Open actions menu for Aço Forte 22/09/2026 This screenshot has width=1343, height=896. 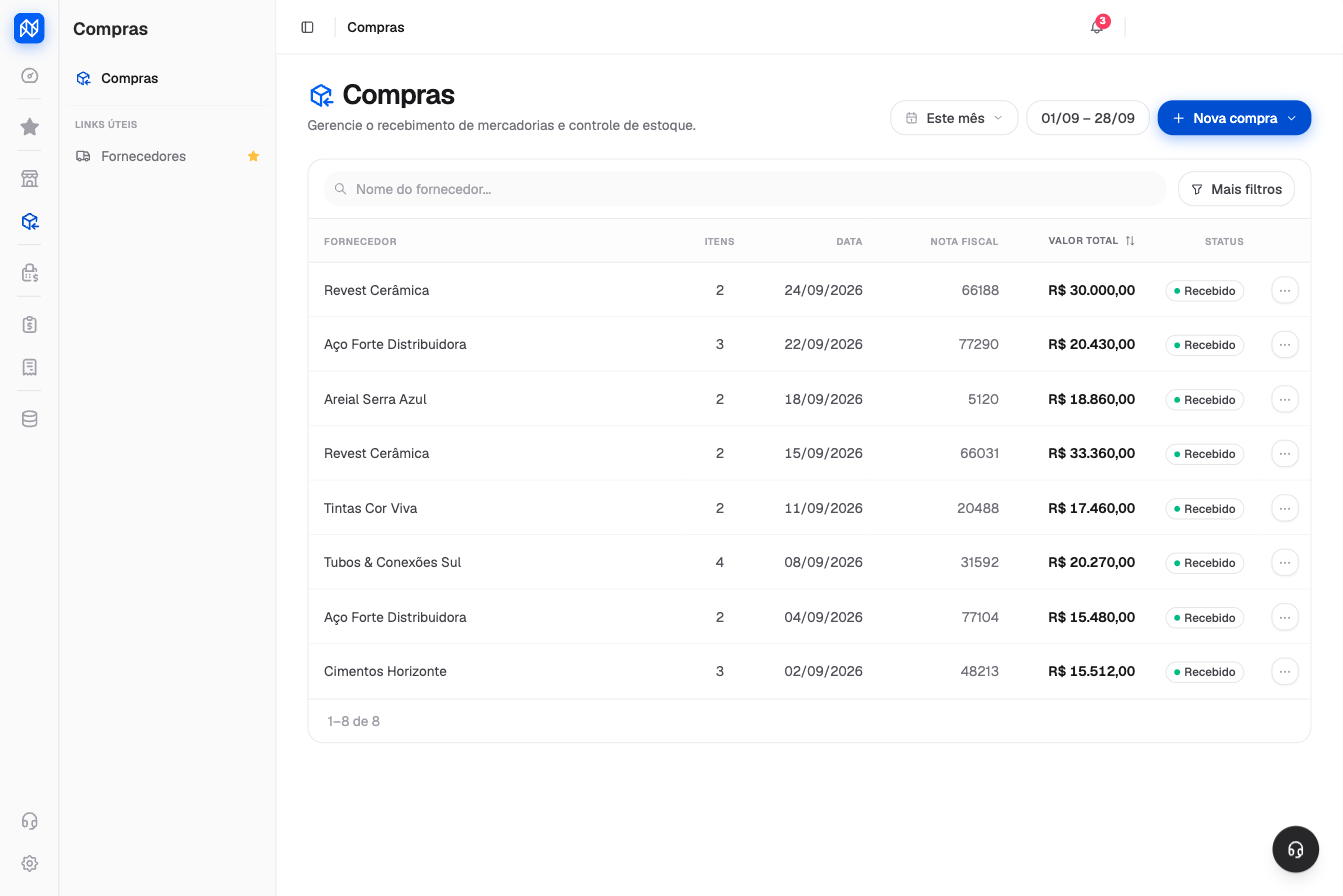(1285, 344)
